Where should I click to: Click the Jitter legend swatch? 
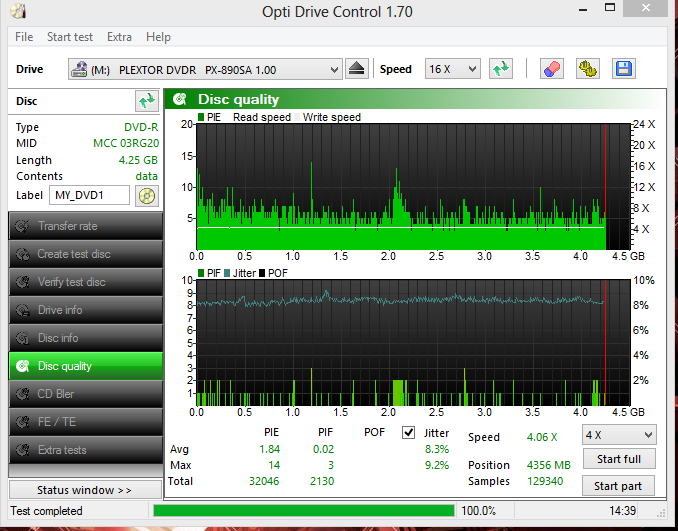click(x=227, y=273)
